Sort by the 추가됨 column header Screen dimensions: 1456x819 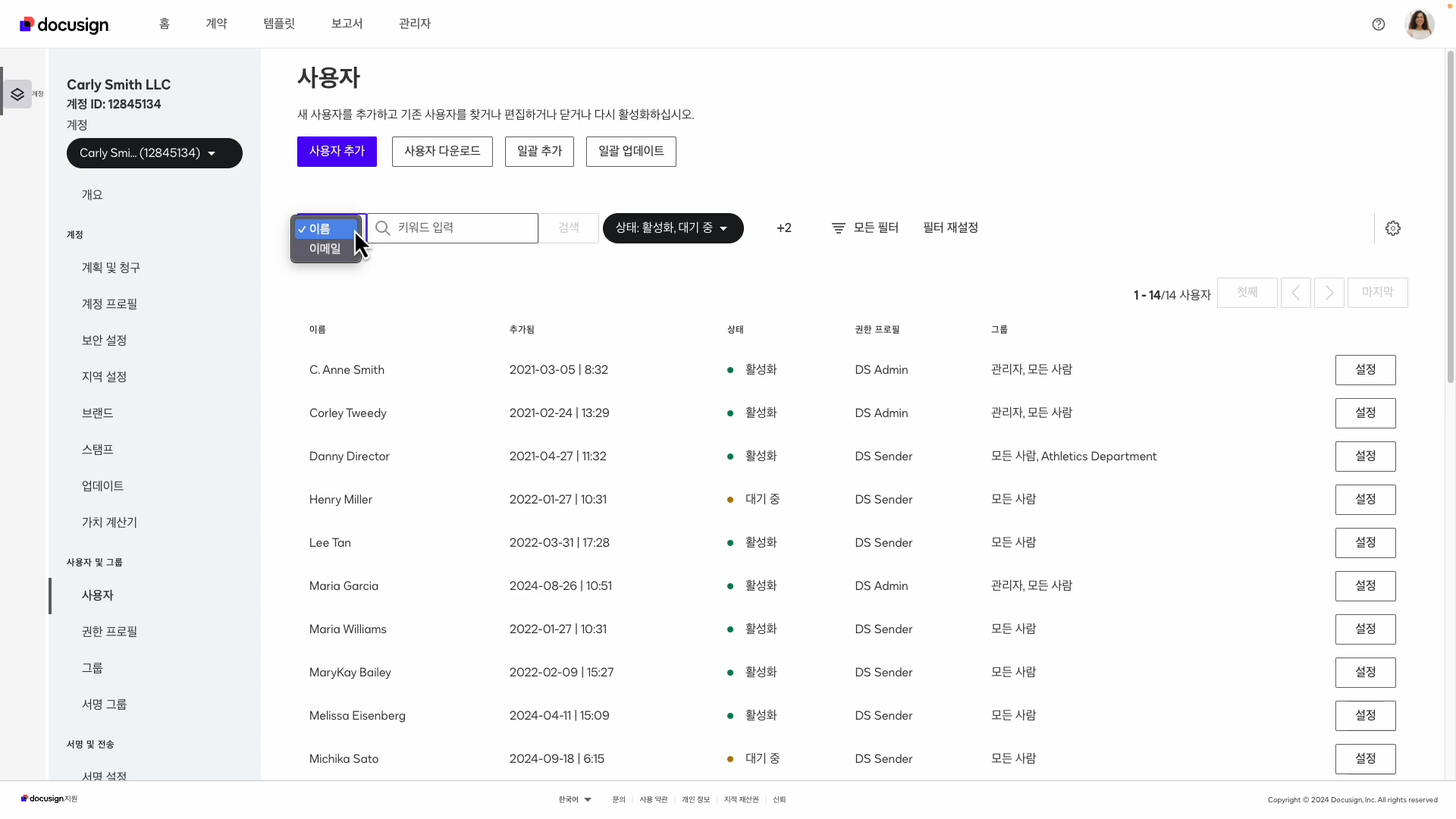(522, 330)
